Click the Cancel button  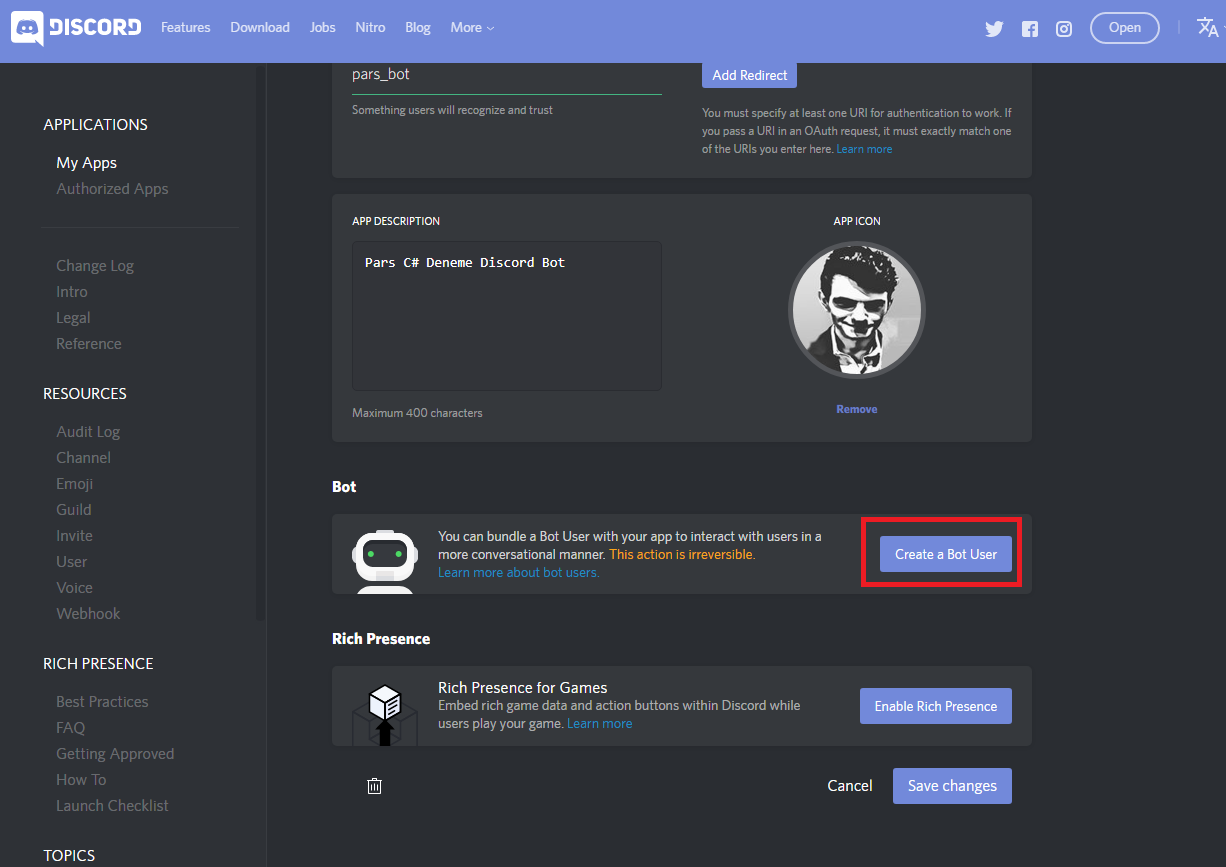click(x=850, y=786)
